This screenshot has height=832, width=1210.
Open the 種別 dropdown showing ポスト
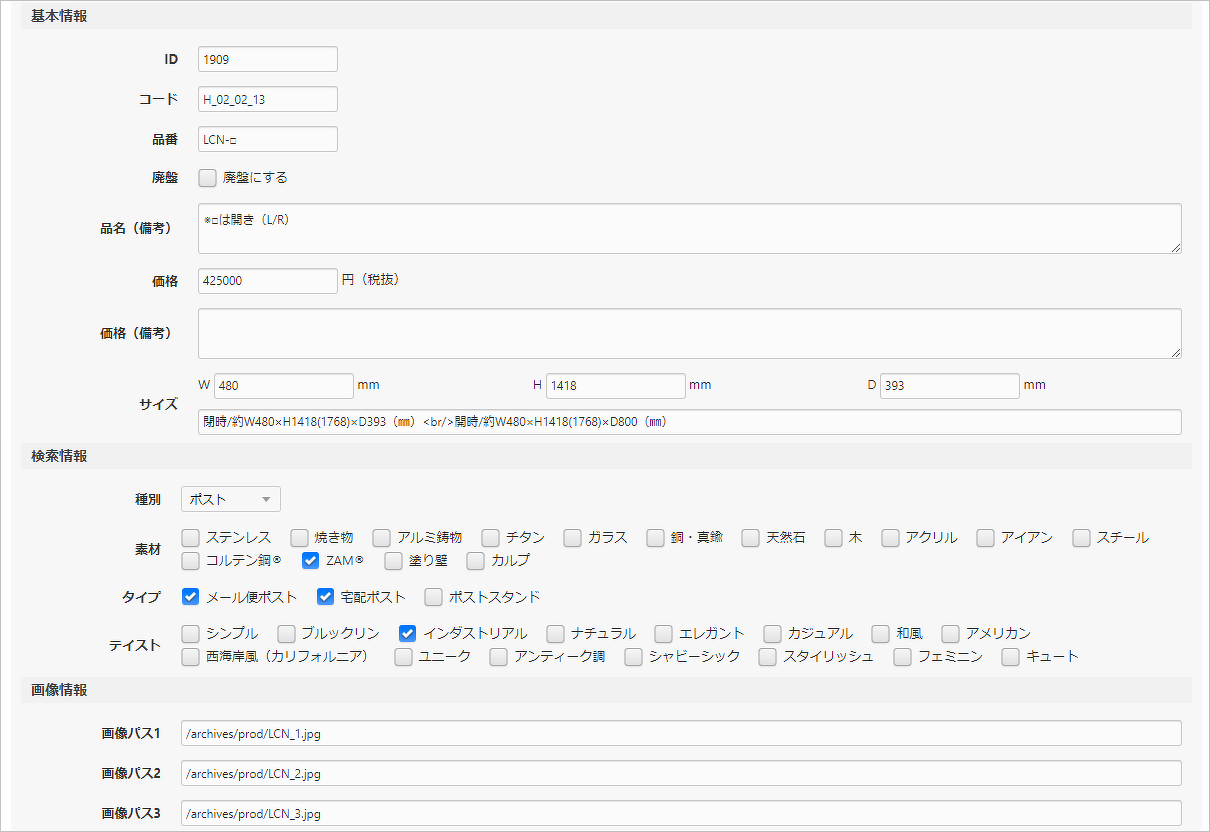230,499
